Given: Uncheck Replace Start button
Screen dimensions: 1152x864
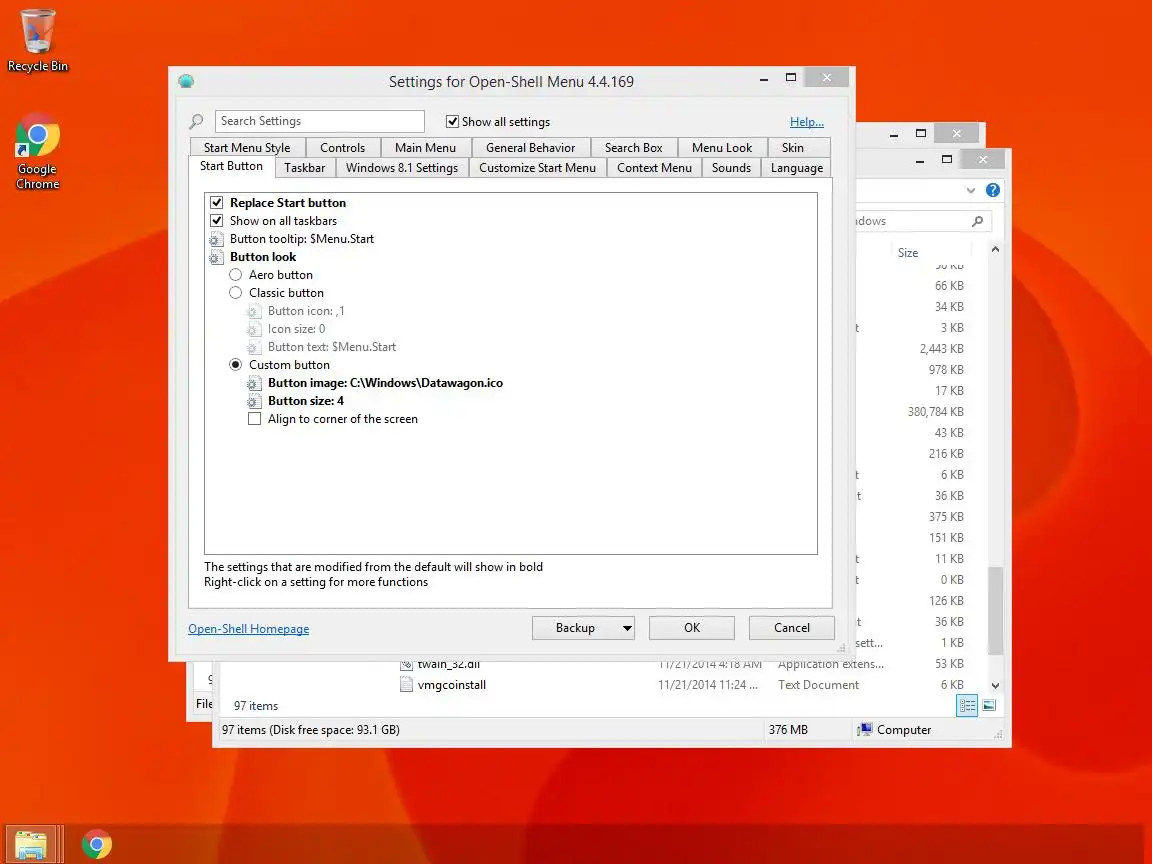Looking at the screenshot, I should (x=217, y=203).
